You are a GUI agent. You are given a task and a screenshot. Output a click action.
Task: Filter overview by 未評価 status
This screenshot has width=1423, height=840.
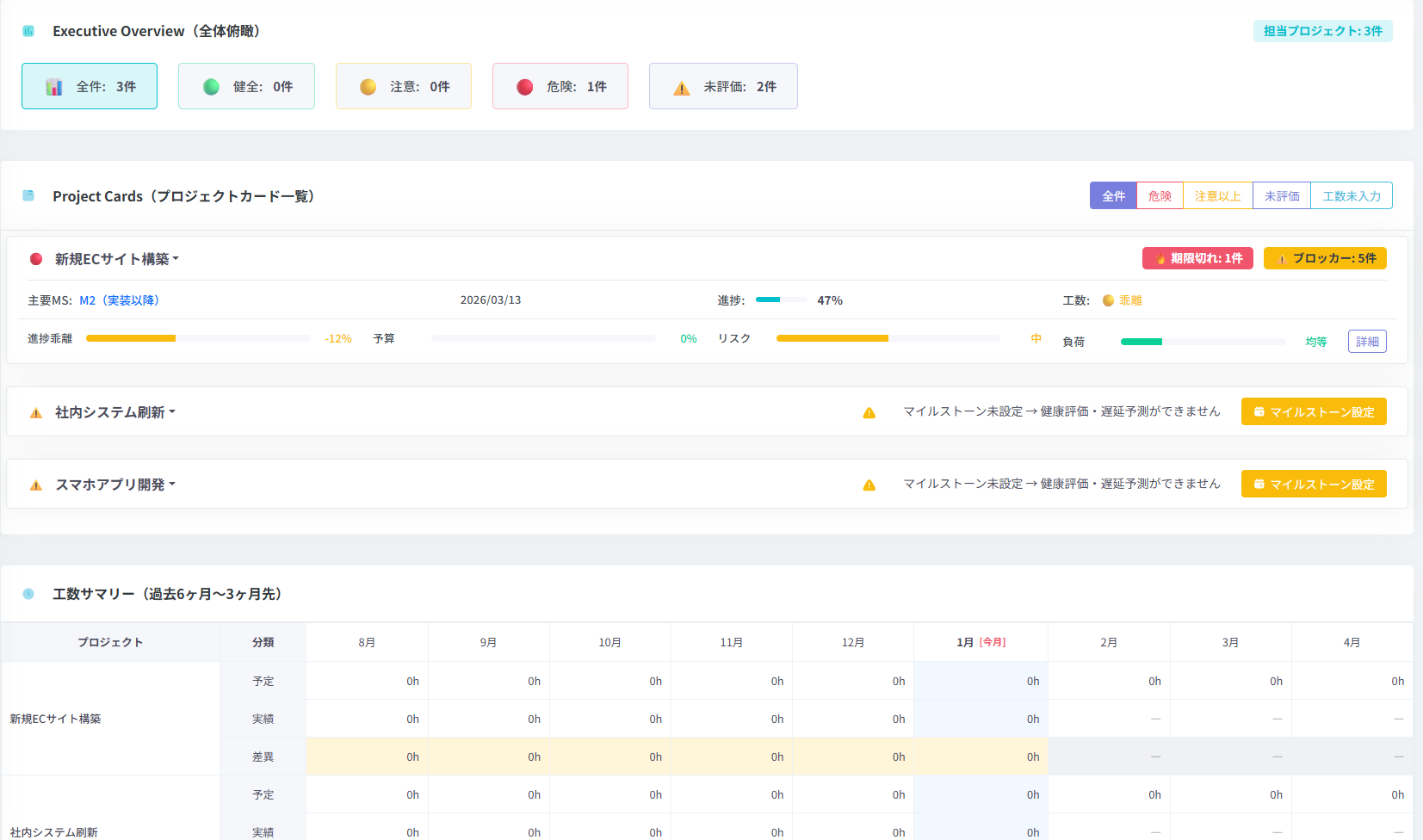(723, 86)
